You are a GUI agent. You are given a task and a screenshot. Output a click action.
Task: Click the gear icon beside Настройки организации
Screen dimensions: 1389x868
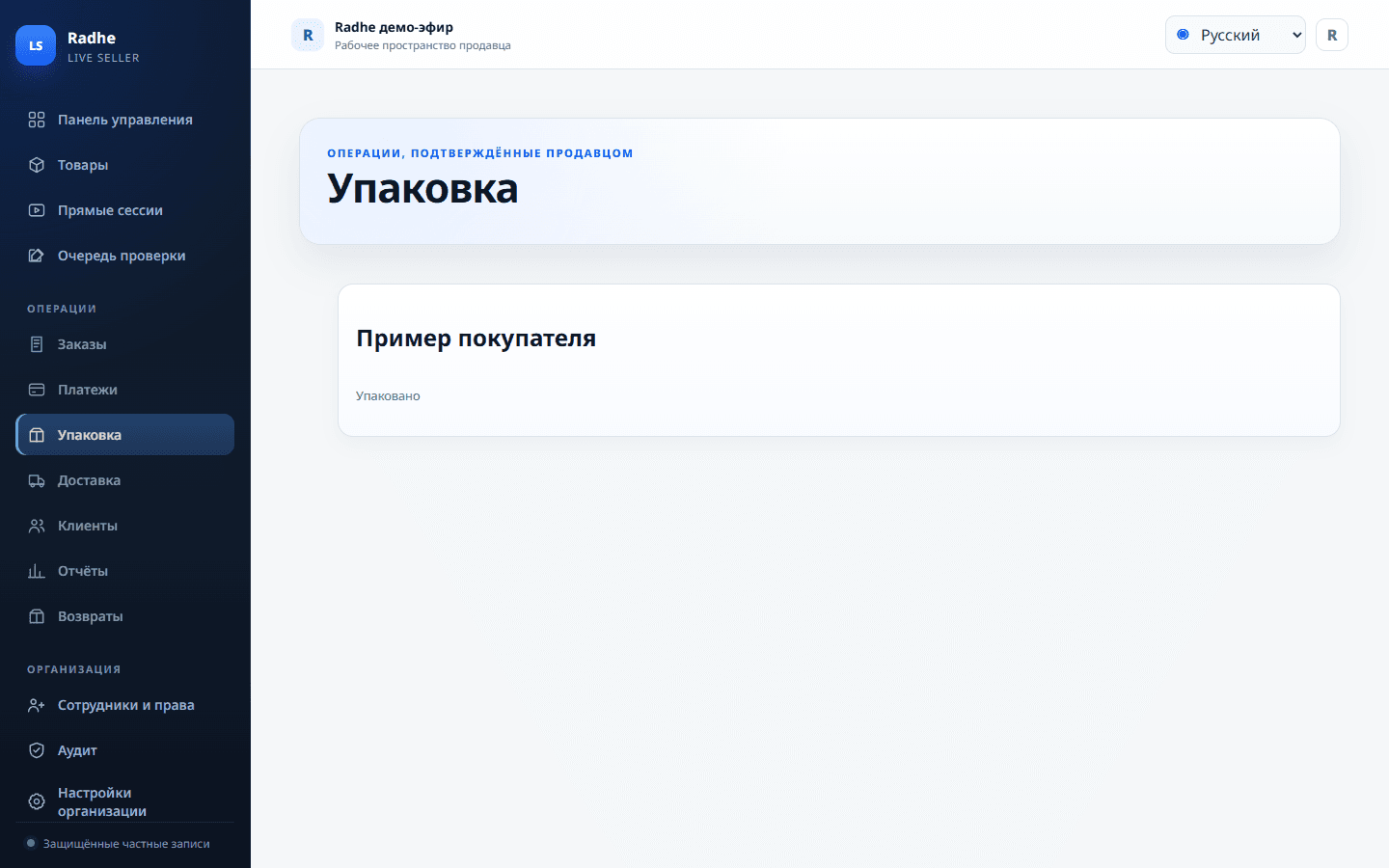point(37,801)
